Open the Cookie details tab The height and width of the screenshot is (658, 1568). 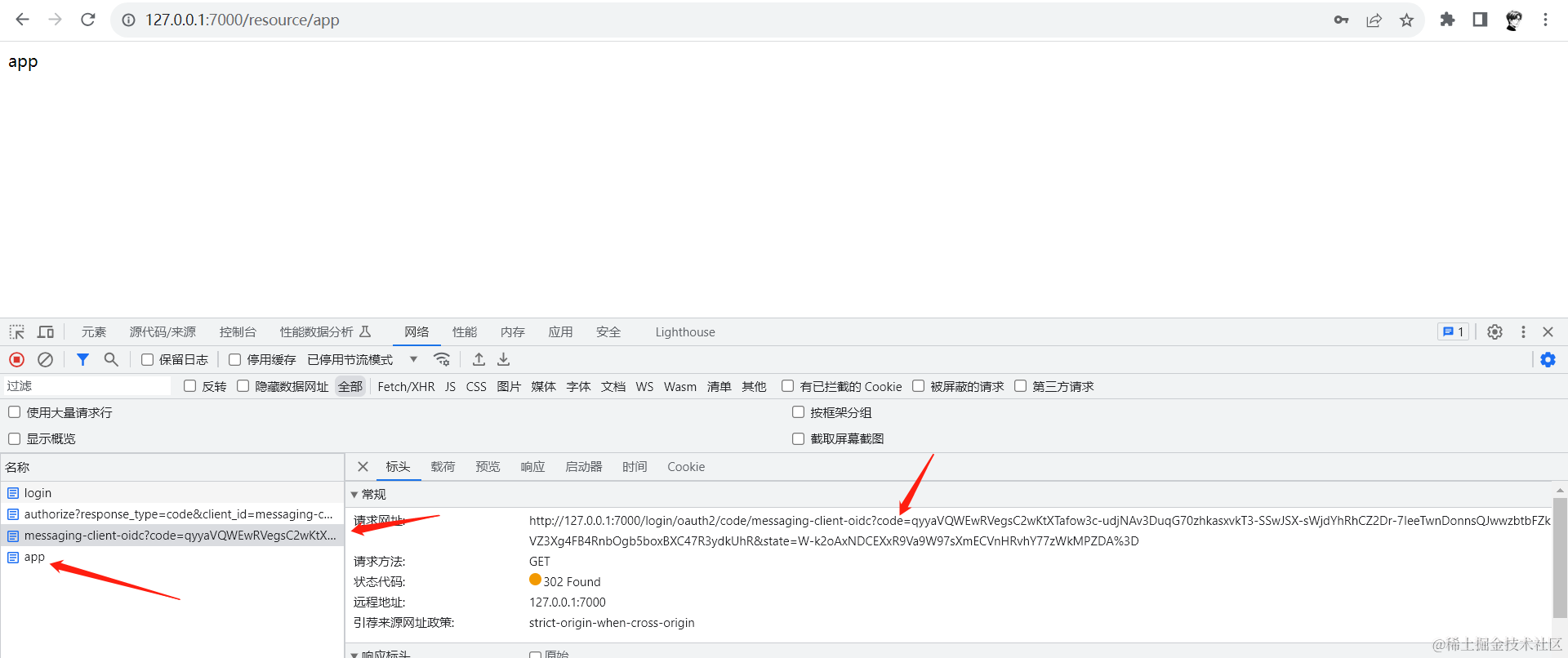(x=686, y=466)
